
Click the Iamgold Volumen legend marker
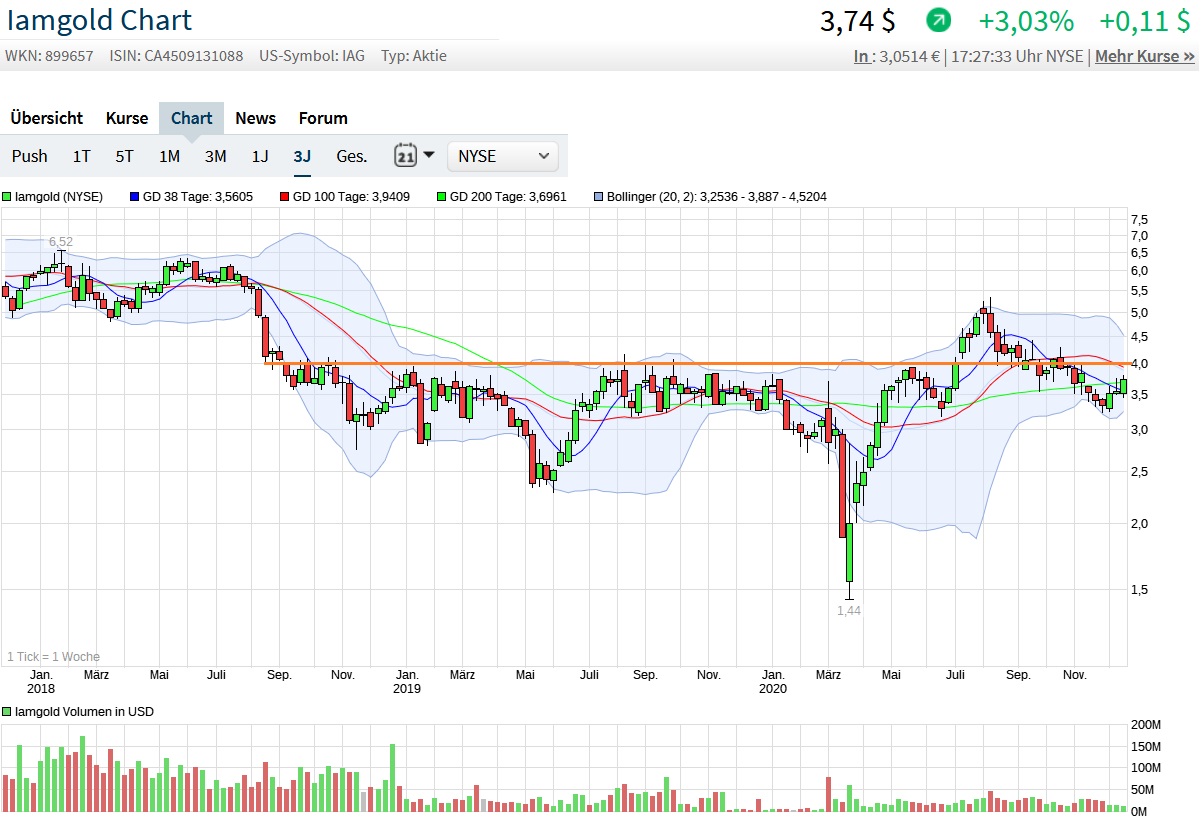tap(8, 712)
